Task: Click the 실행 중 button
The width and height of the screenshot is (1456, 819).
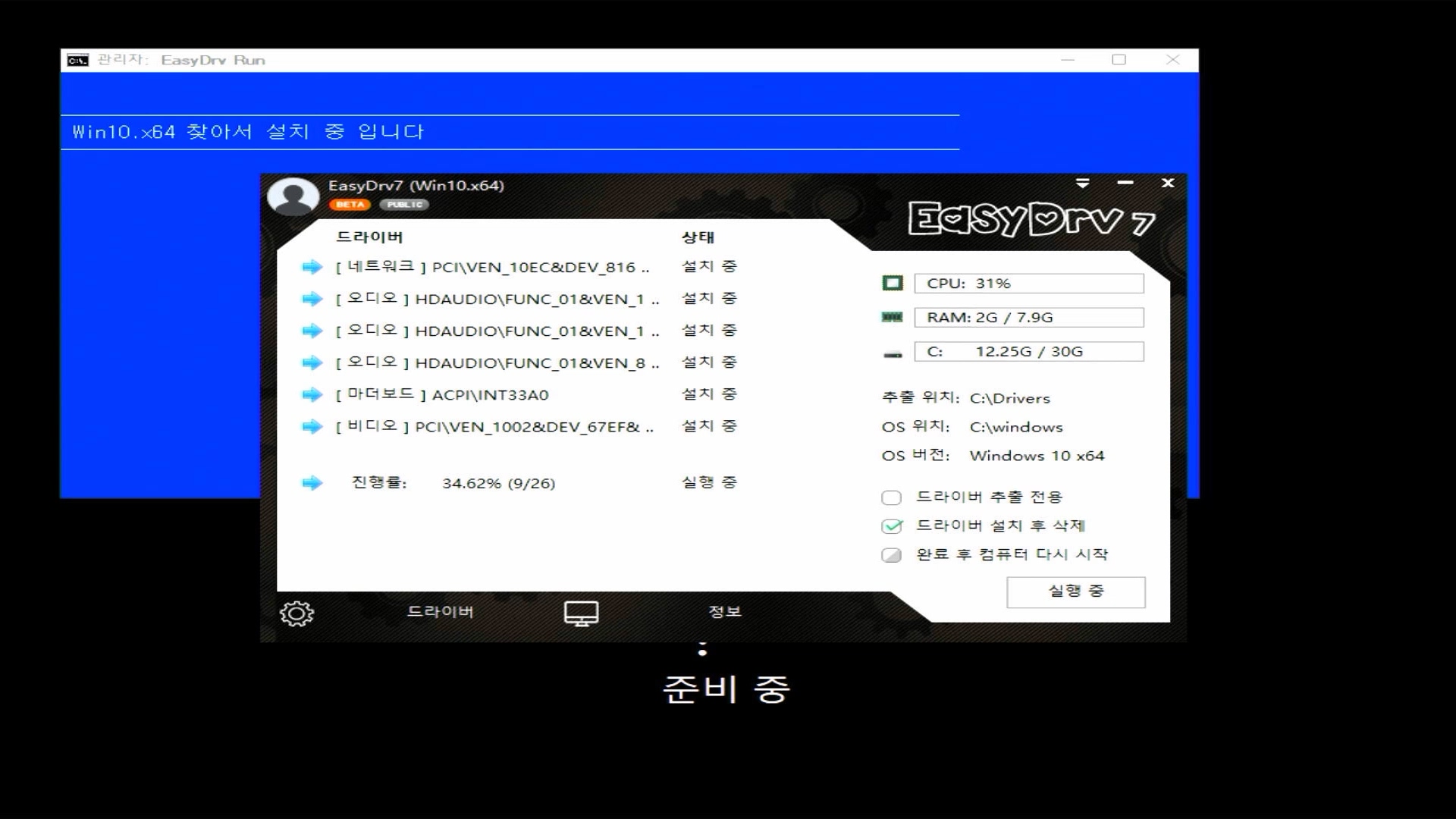Action: [1076, 592]
